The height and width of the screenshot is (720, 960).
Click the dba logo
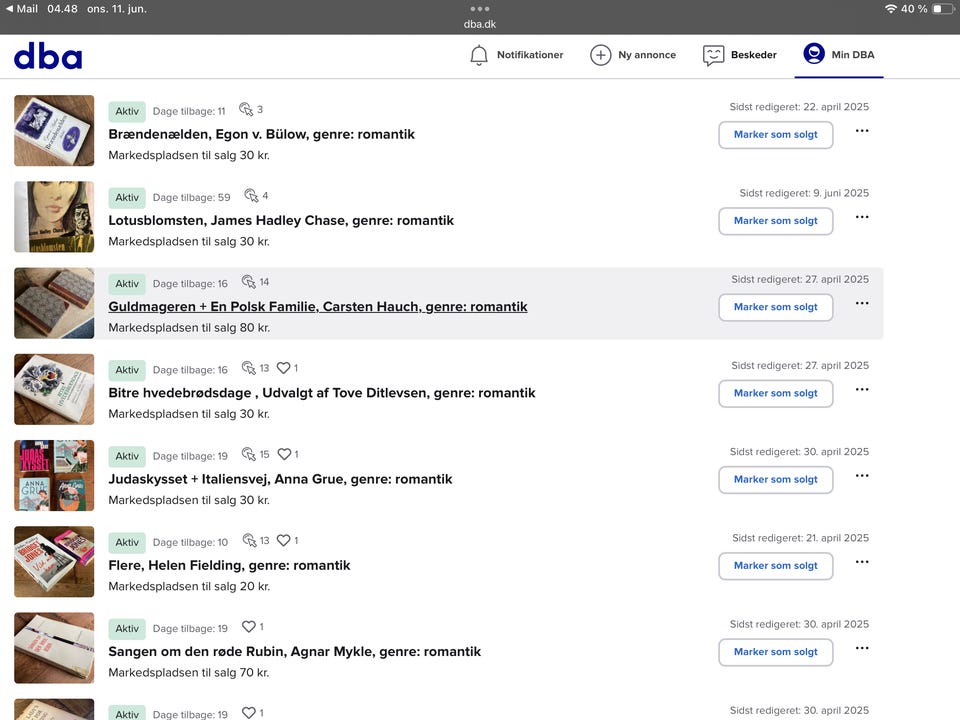click(48, 56)
